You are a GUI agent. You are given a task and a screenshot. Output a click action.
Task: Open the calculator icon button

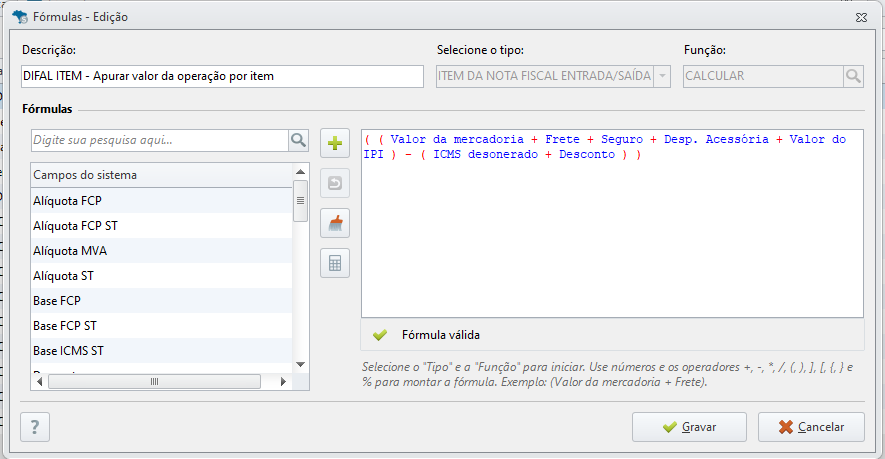[x=335, y=263]
